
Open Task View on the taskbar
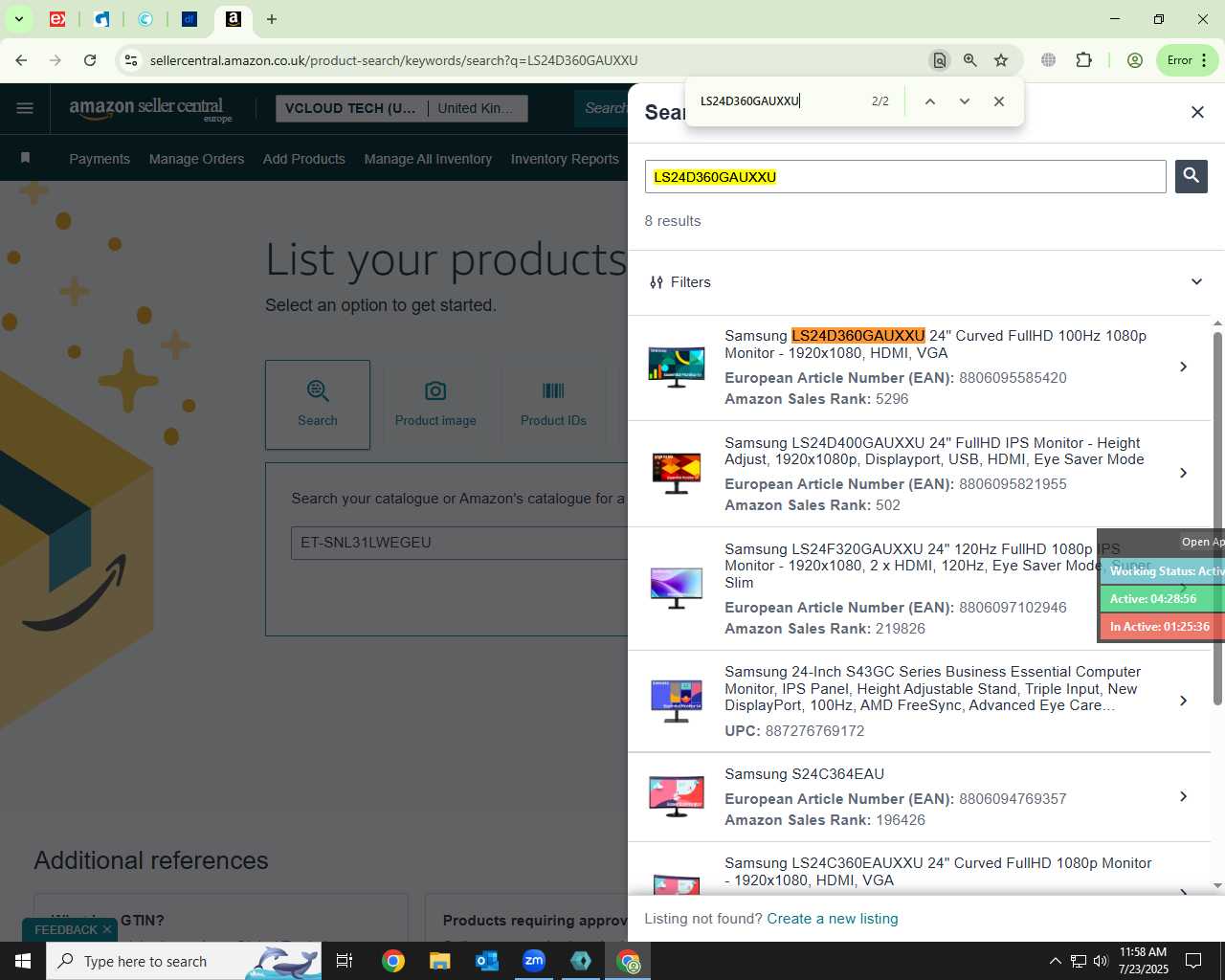pyautogui.click(x=345, y=961)
